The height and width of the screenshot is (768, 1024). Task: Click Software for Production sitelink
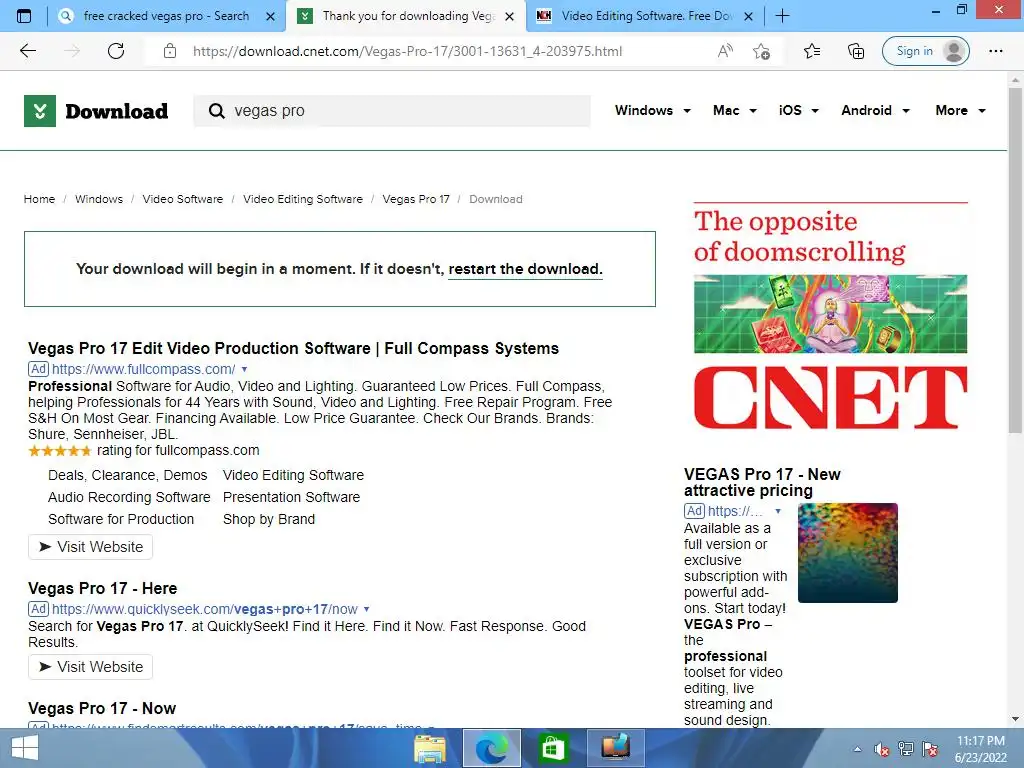point(121,519)
